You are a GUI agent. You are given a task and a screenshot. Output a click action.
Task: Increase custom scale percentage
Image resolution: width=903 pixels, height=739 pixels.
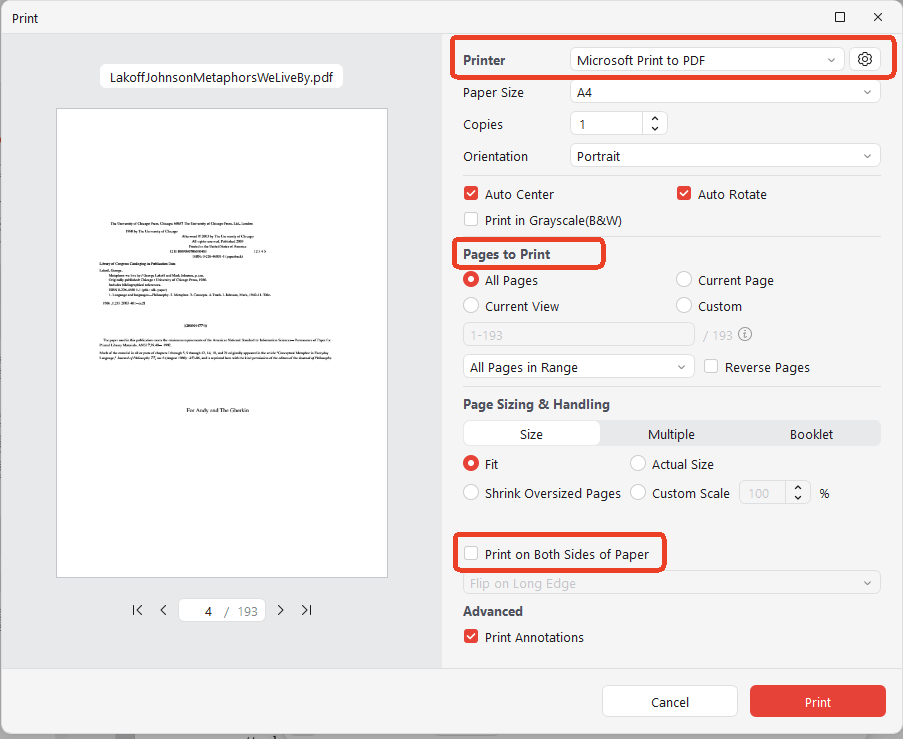pyautogui.click(x=798, y=487)
